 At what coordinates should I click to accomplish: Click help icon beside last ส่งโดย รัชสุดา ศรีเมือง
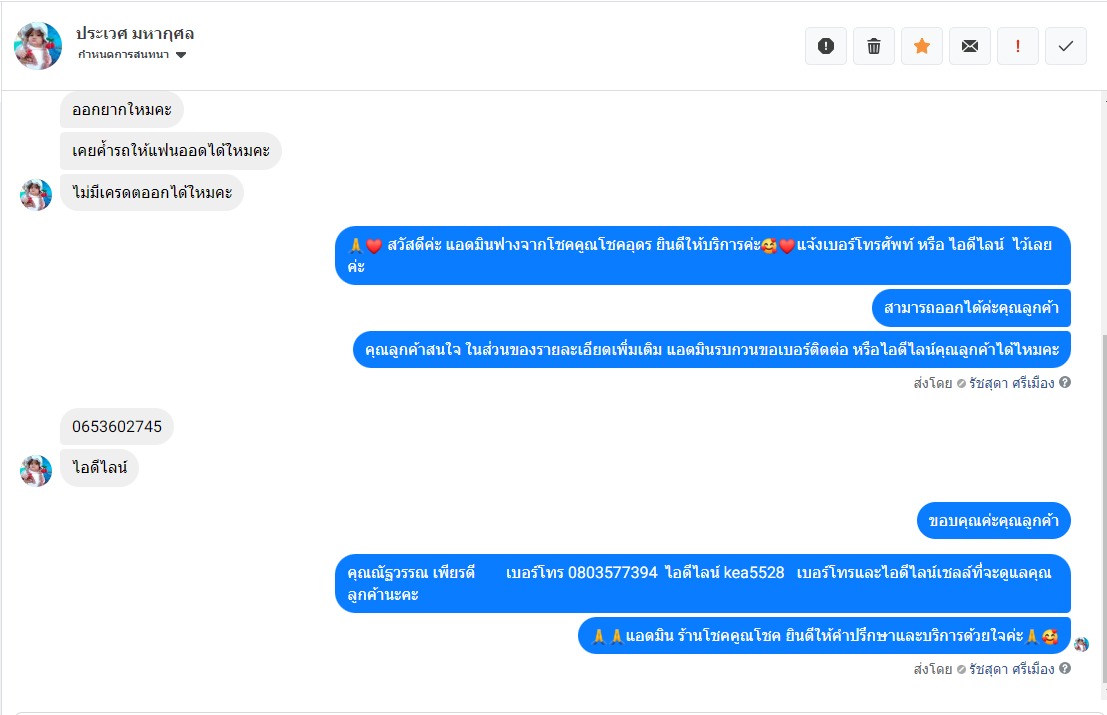pyautogui.click(x=1065, y=668)
